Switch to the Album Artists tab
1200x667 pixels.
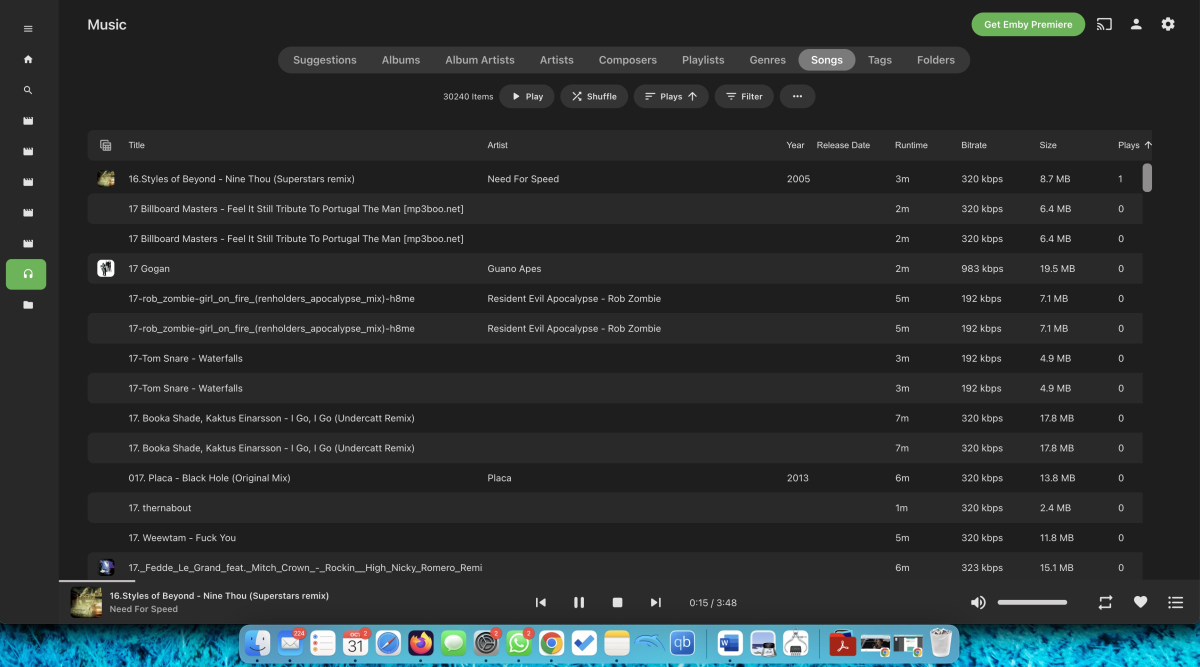(480, 60)
